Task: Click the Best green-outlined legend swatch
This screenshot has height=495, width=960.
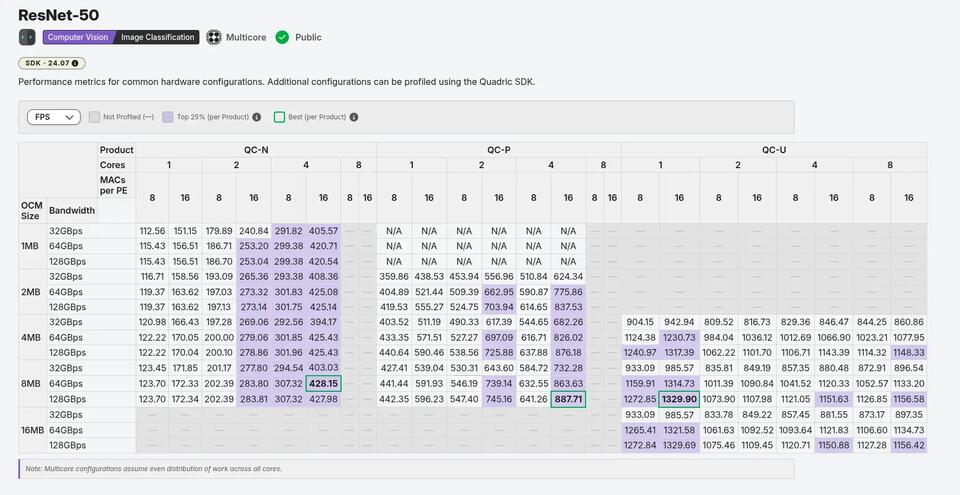Action: (x=279, y=117)
